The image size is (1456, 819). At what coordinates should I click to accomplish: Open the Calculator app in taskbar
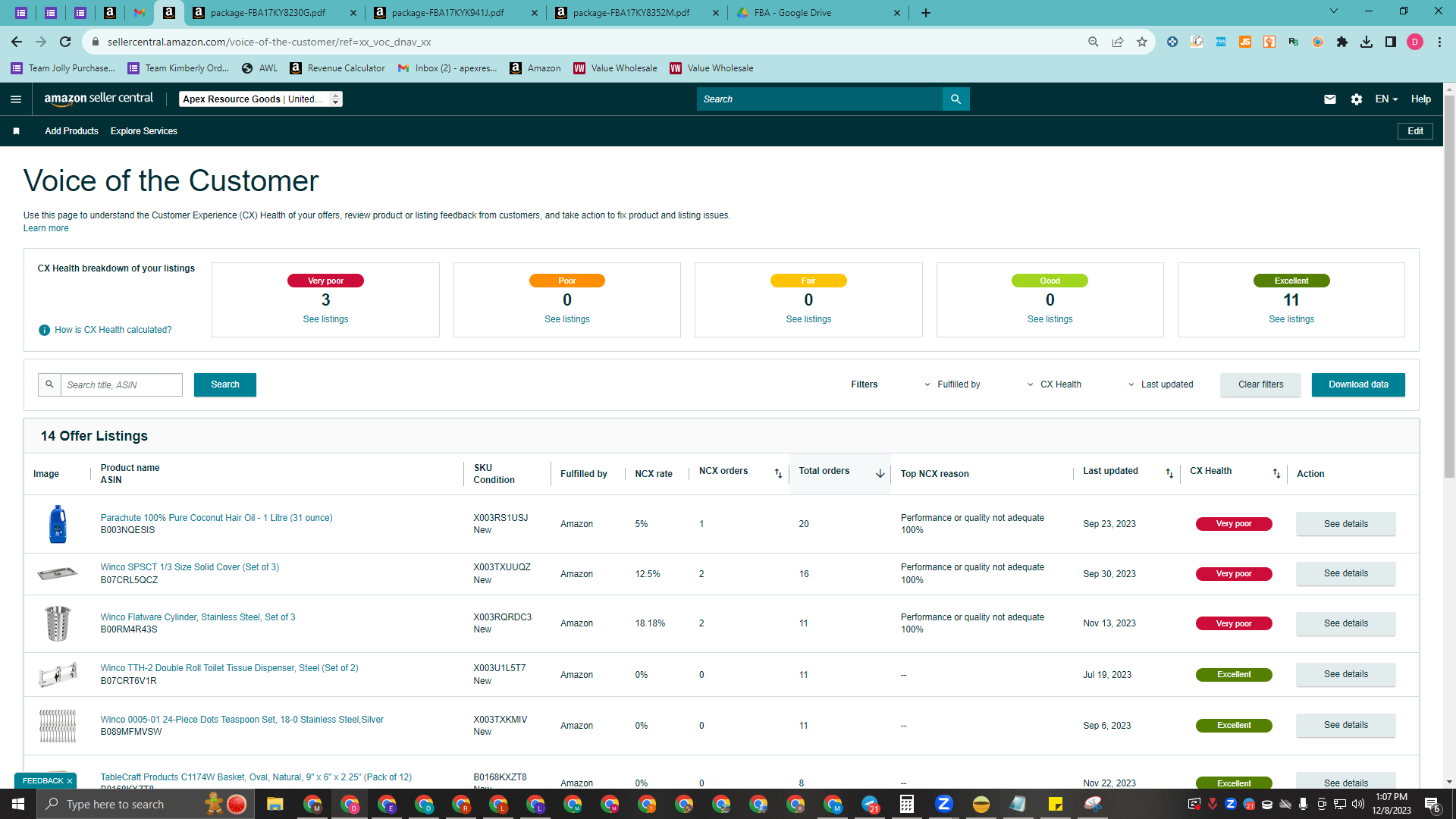coord(906,804)
